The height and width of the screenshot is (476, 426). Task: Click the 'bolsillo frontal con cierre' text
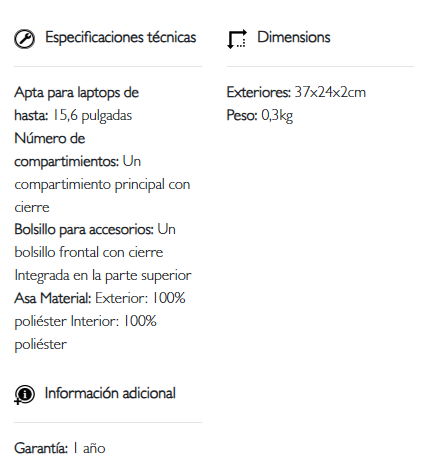(x=89, y=252)
